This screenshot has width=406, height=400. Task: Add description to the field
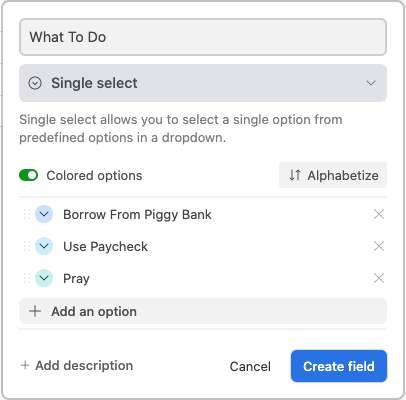tap(77, 366)
